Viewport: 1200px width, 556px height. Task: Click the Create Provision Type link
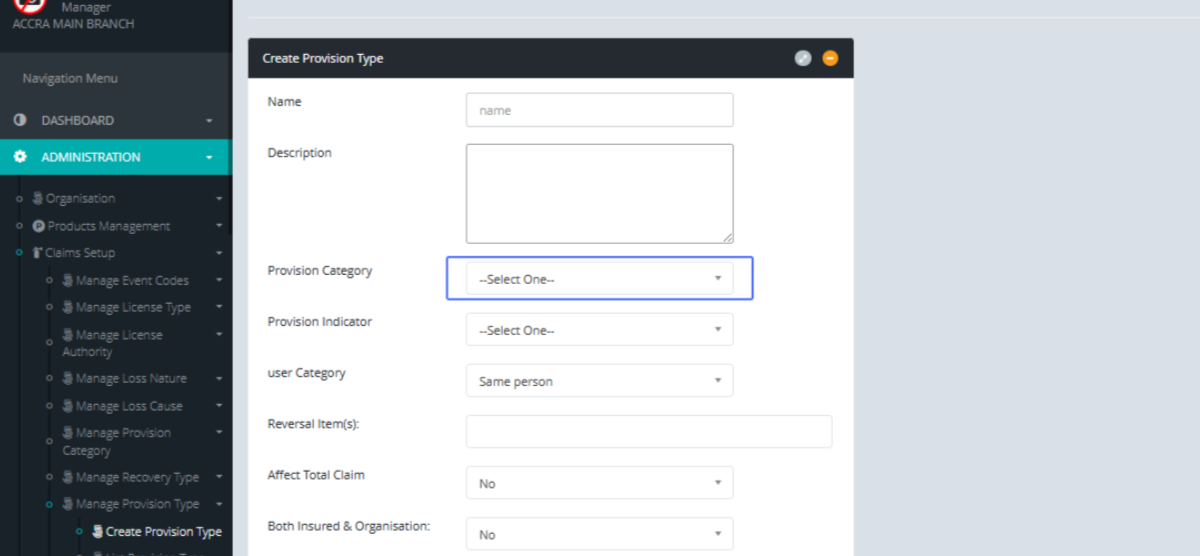pos(163,532)
